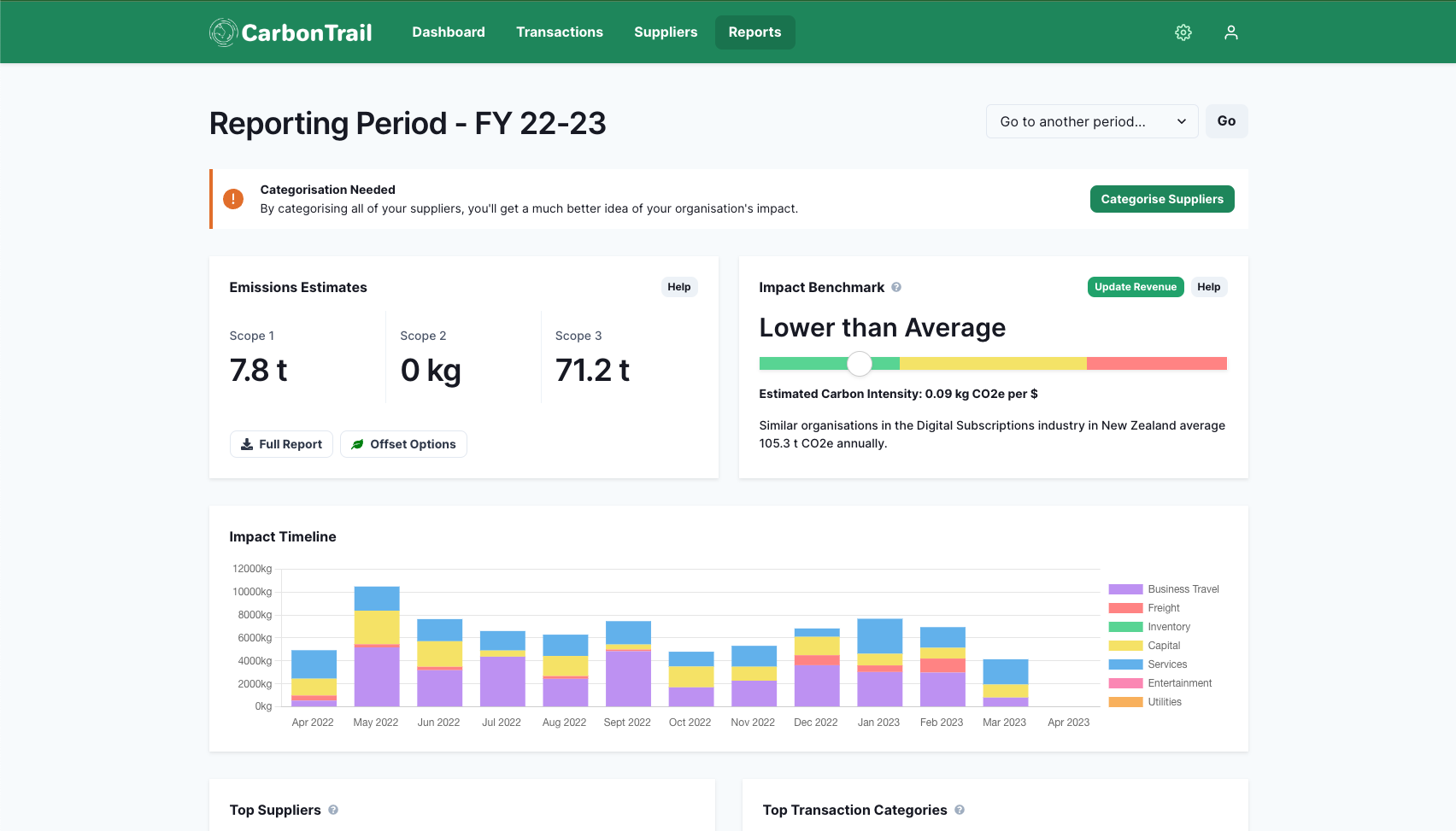The height and width of the screenshot is (831, 1456).
Task: Click the Mar 2023 bar in timeline
Action: point(1006,682)
